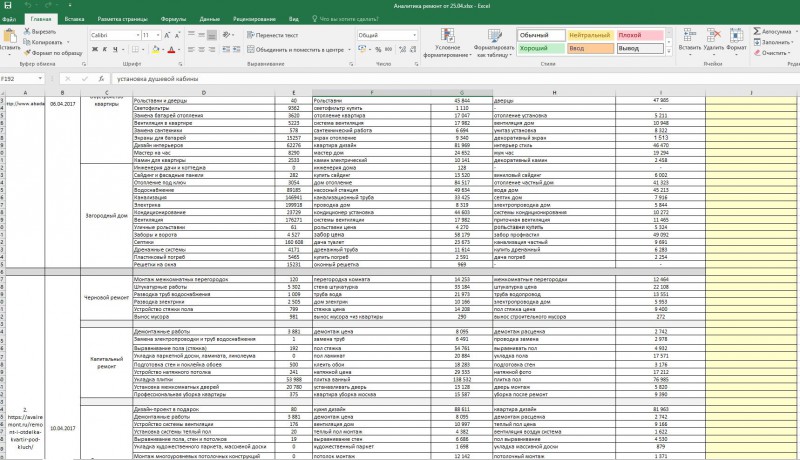The image size is (800, 460).
Task: Click the Insert Function fx icon
Action: 101,79
